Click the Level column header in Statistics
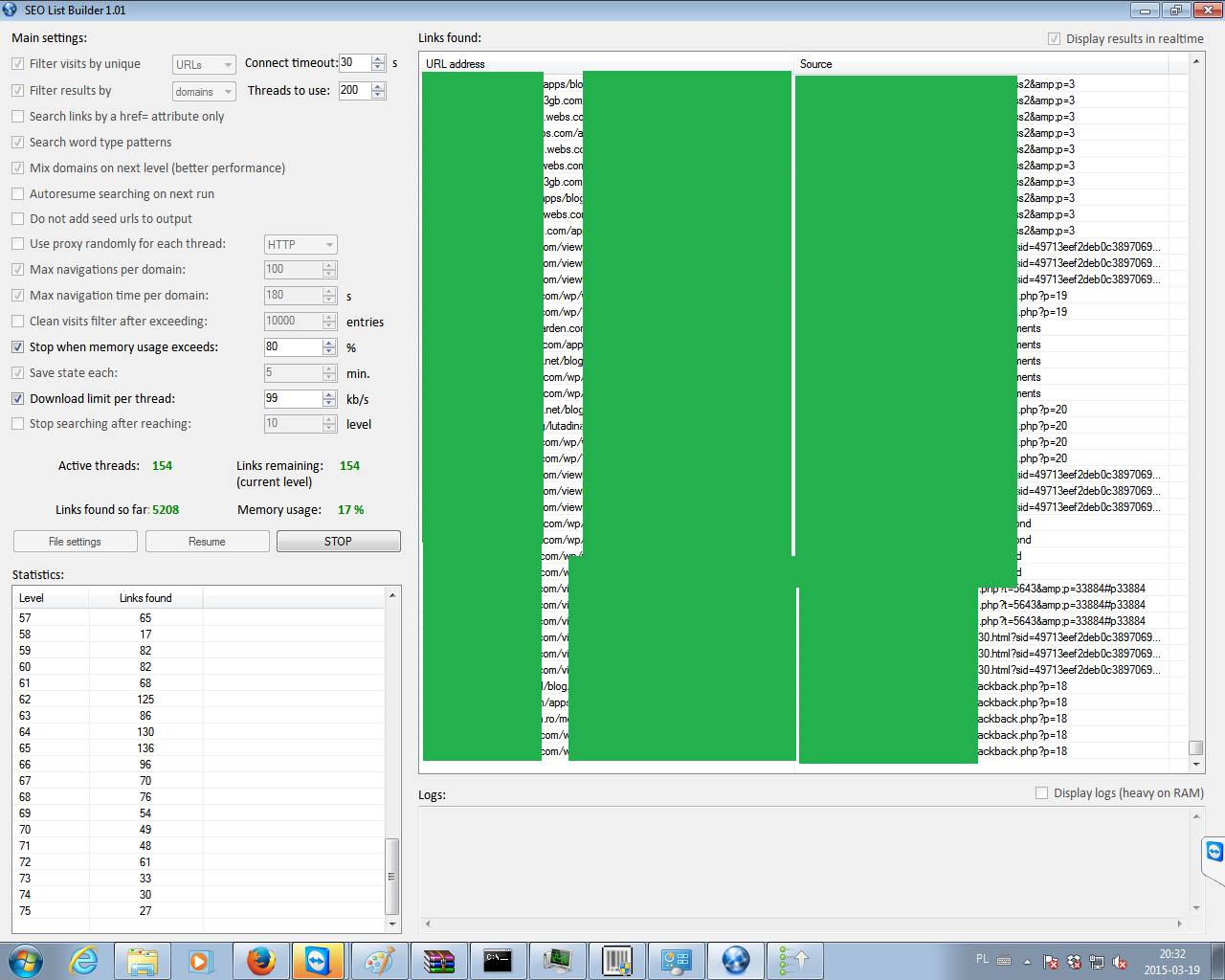 coord(52,598)
